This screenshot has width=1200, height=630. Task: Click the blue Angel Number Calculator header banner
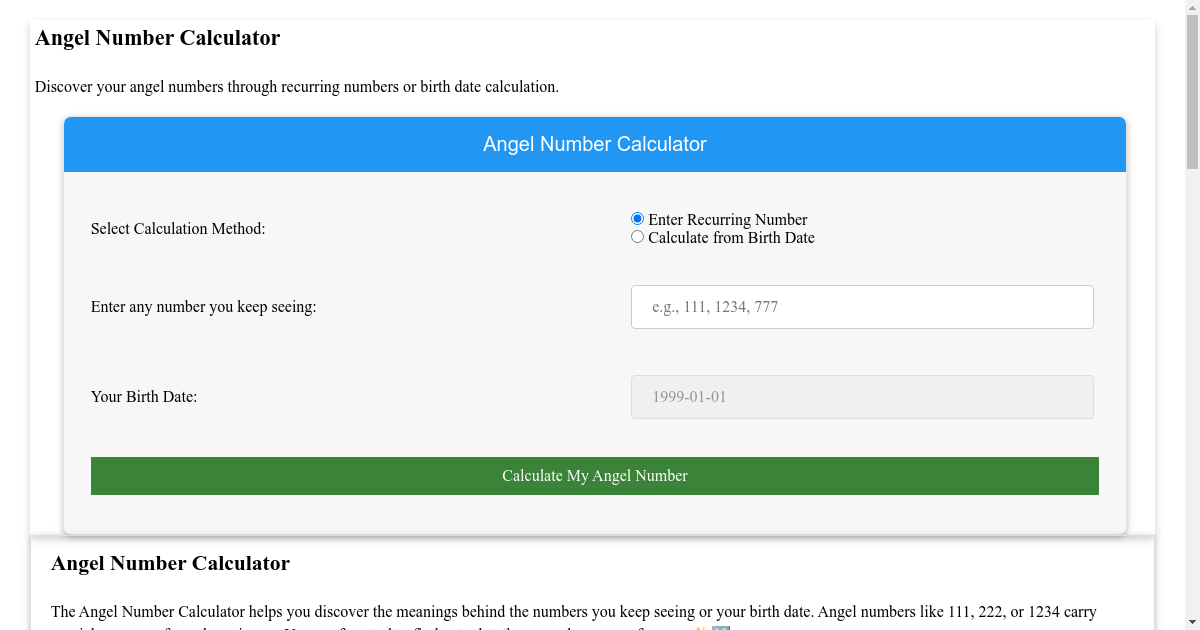point(594,144)
